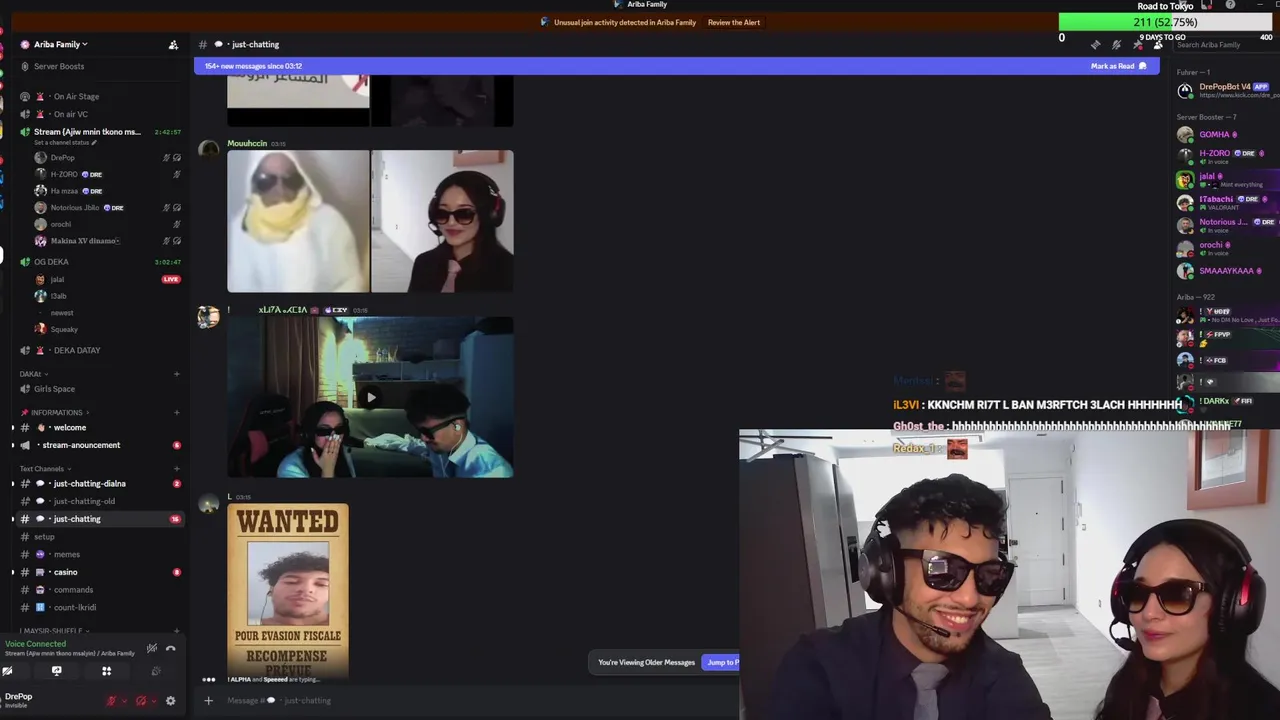1280x720 pixels.
Task: Open audio output options arrow
Action: pyautogui.click(x=153, y=701)
